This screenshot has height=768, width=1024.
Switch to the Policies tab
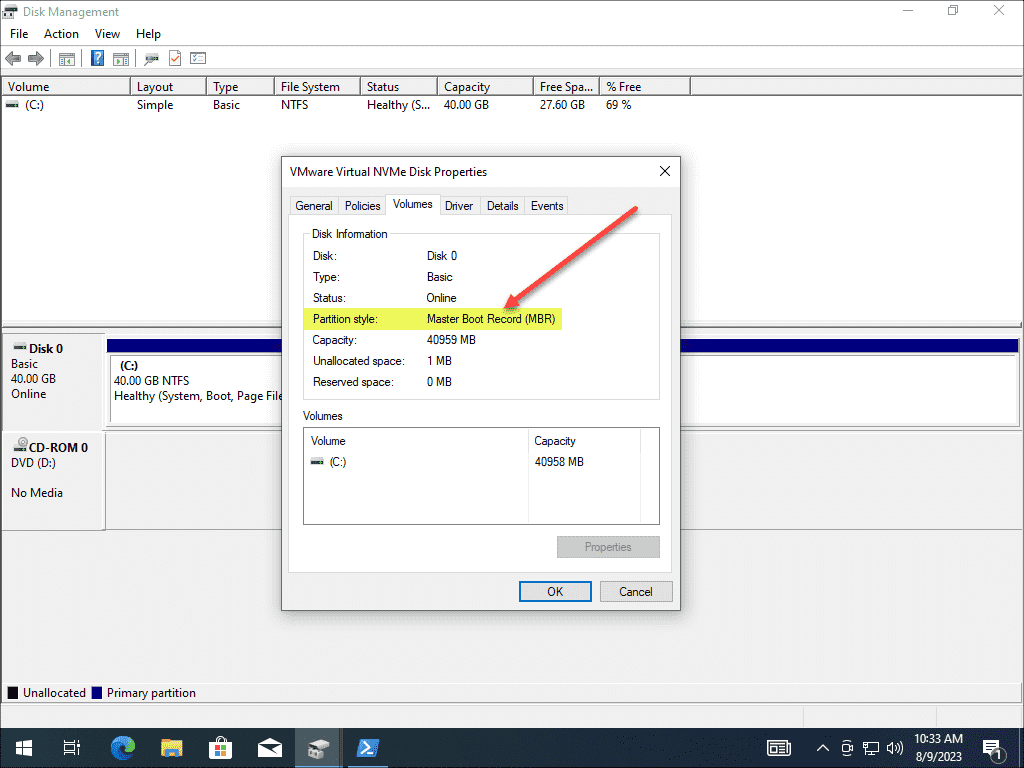click(x=362, y=206)
